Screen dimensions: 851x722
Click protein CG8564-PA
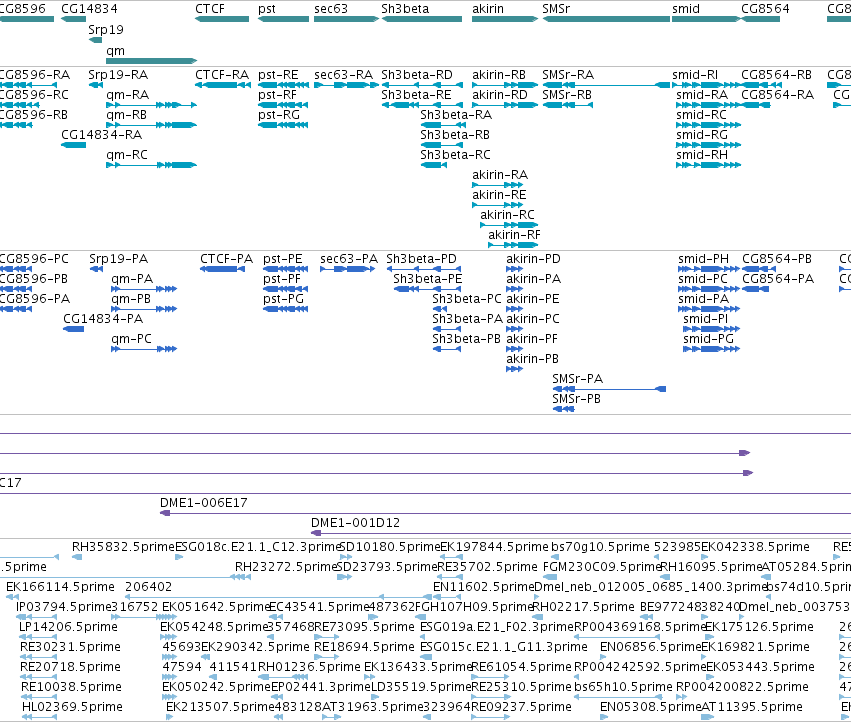click(755, 289)
